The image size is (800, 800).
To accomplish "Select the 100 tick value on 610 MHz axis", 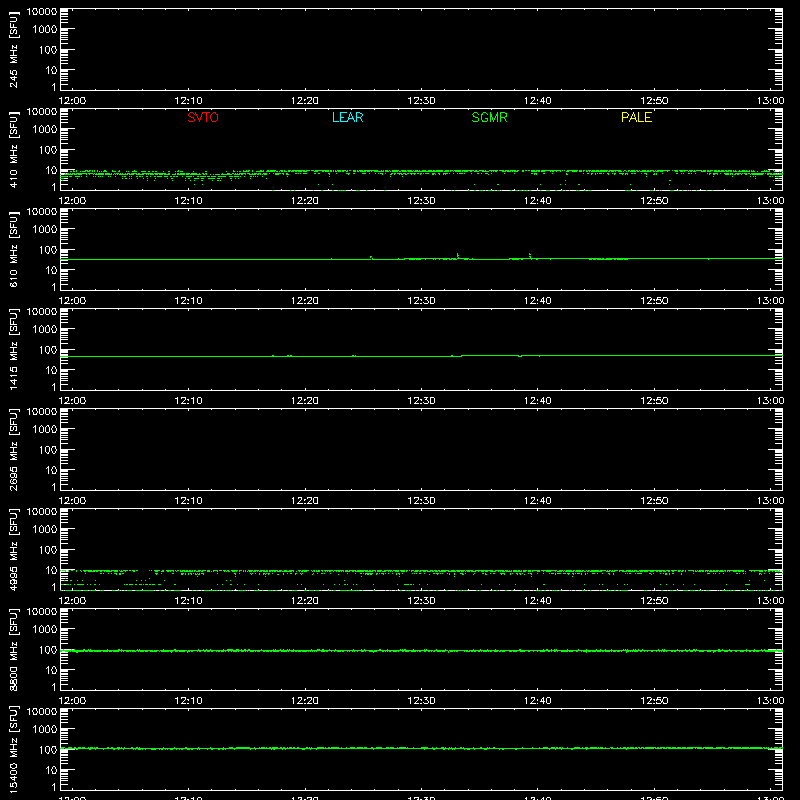I will tap(47, 250).
